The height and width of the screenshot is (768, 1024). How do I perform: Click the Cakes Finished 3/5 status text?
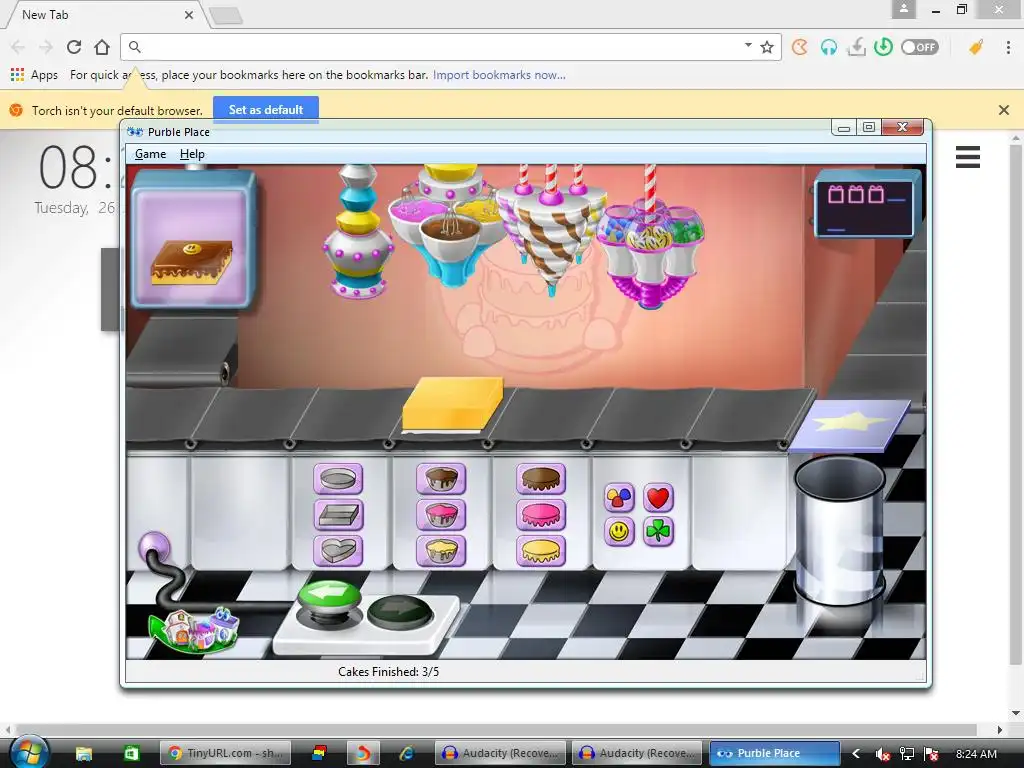point(389,671)
